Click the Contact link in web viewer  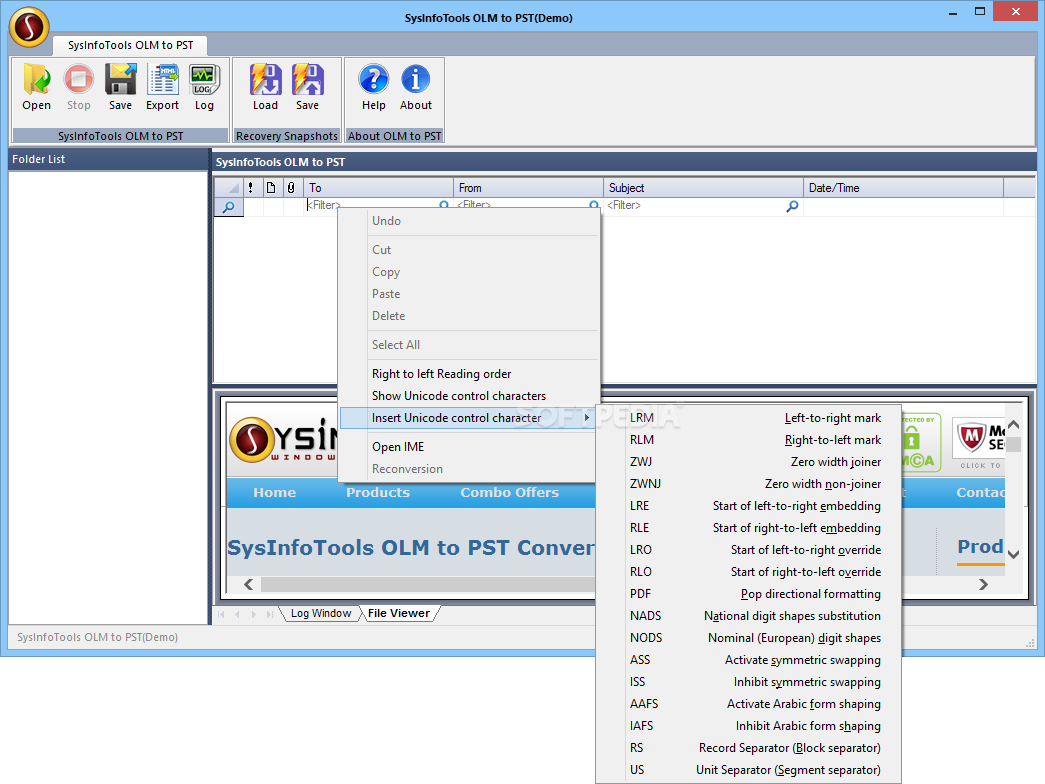(980, 493)
